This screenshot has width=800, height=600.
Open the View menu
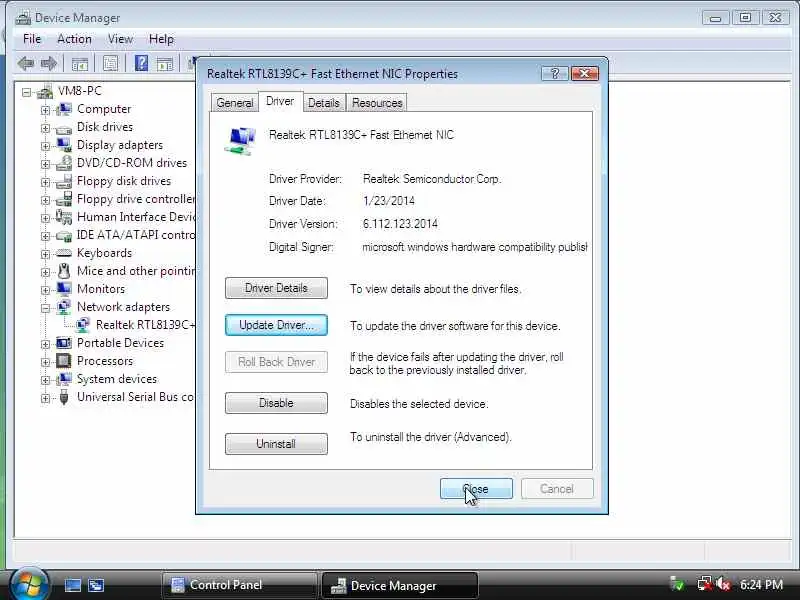click(x=120, y=39)
